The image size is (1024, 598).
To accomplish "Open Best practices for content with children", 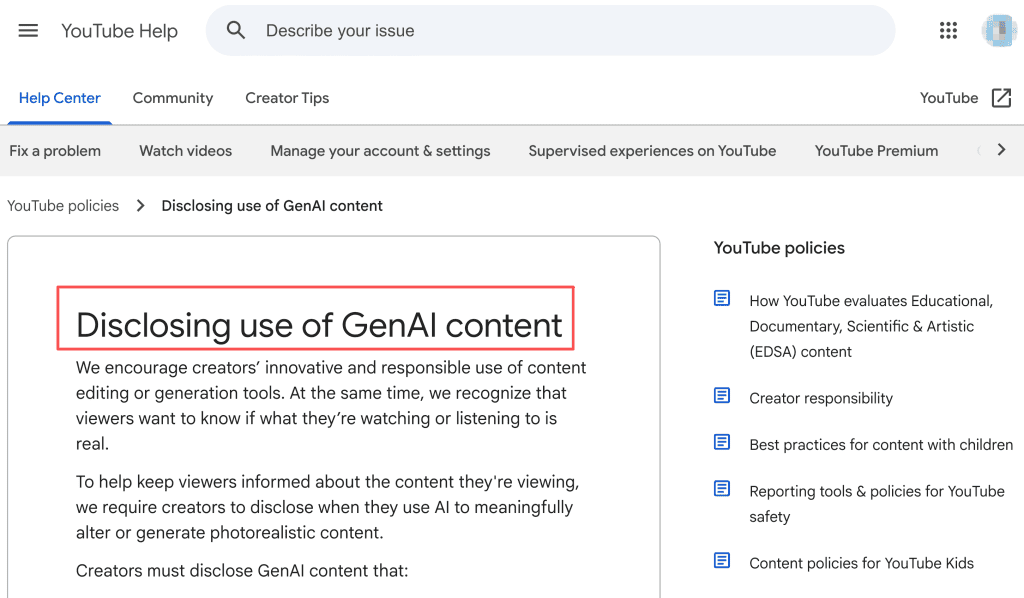I will (881, 445).
